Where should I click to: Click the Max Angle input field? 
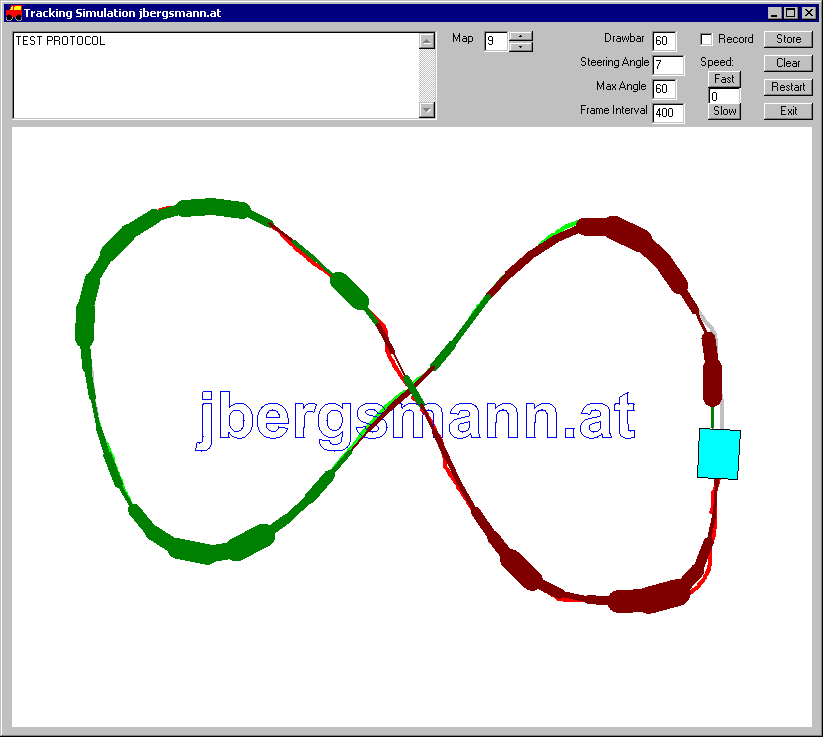pyautogui.click(x=664, y=89)
